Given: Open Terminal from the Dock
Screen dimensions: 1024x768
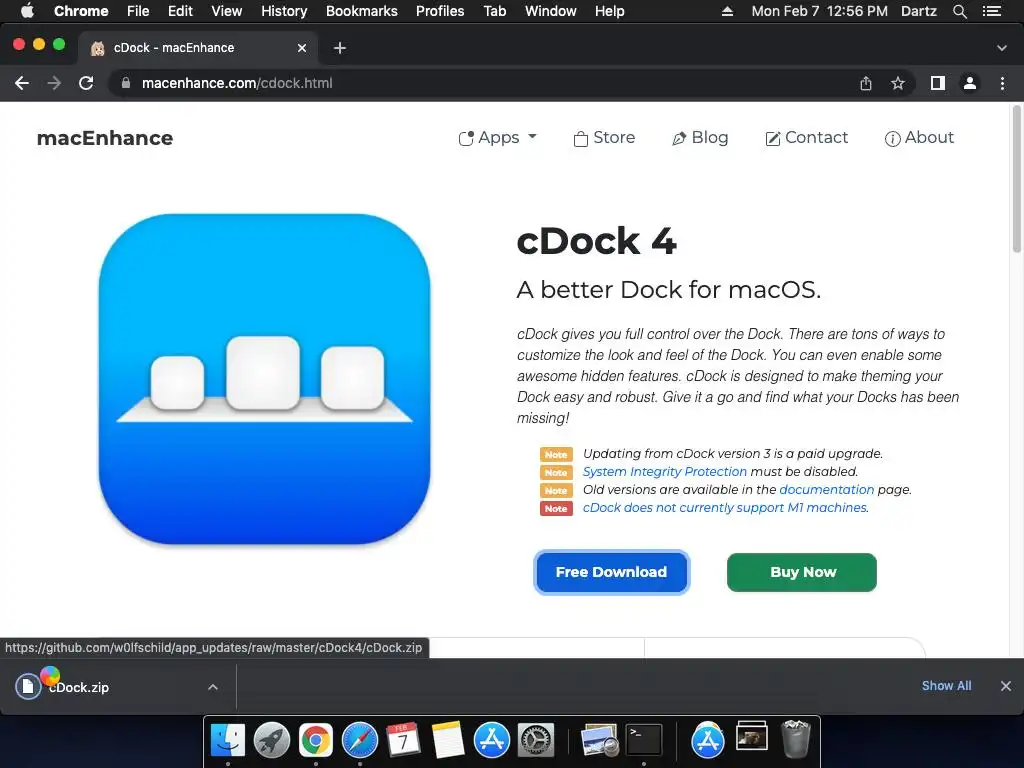Looking at the screenshot, I should 644,741.
